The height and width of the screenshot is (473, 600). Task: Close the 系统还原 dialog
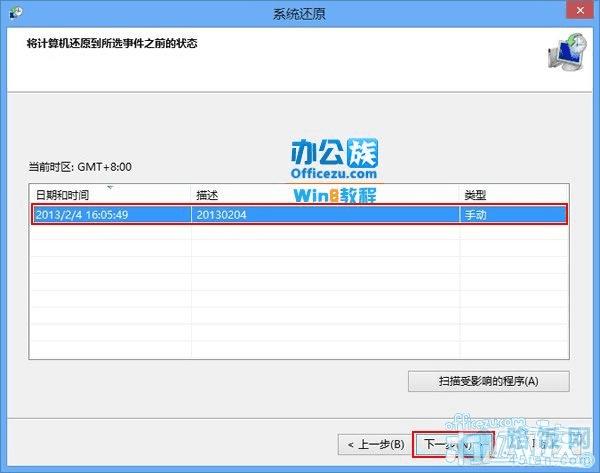(x=580, y=10)
